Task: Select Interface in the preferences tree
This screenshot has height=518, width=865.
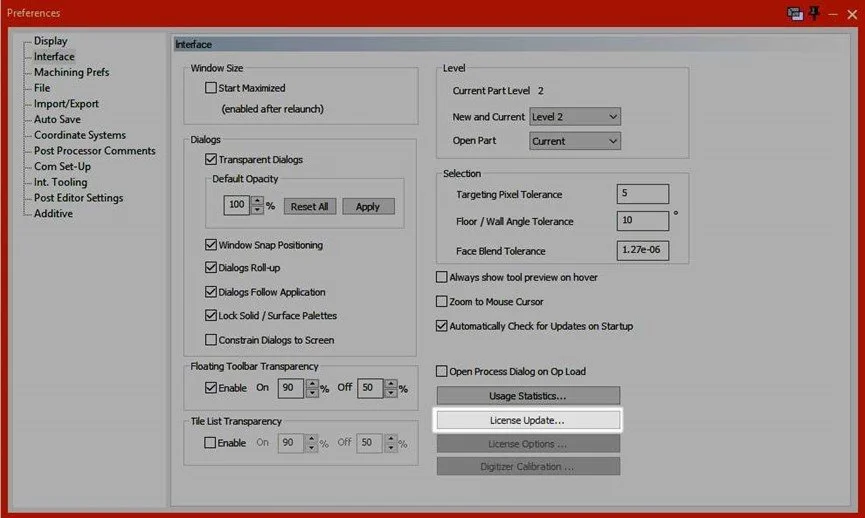Action: click(54, 56)
